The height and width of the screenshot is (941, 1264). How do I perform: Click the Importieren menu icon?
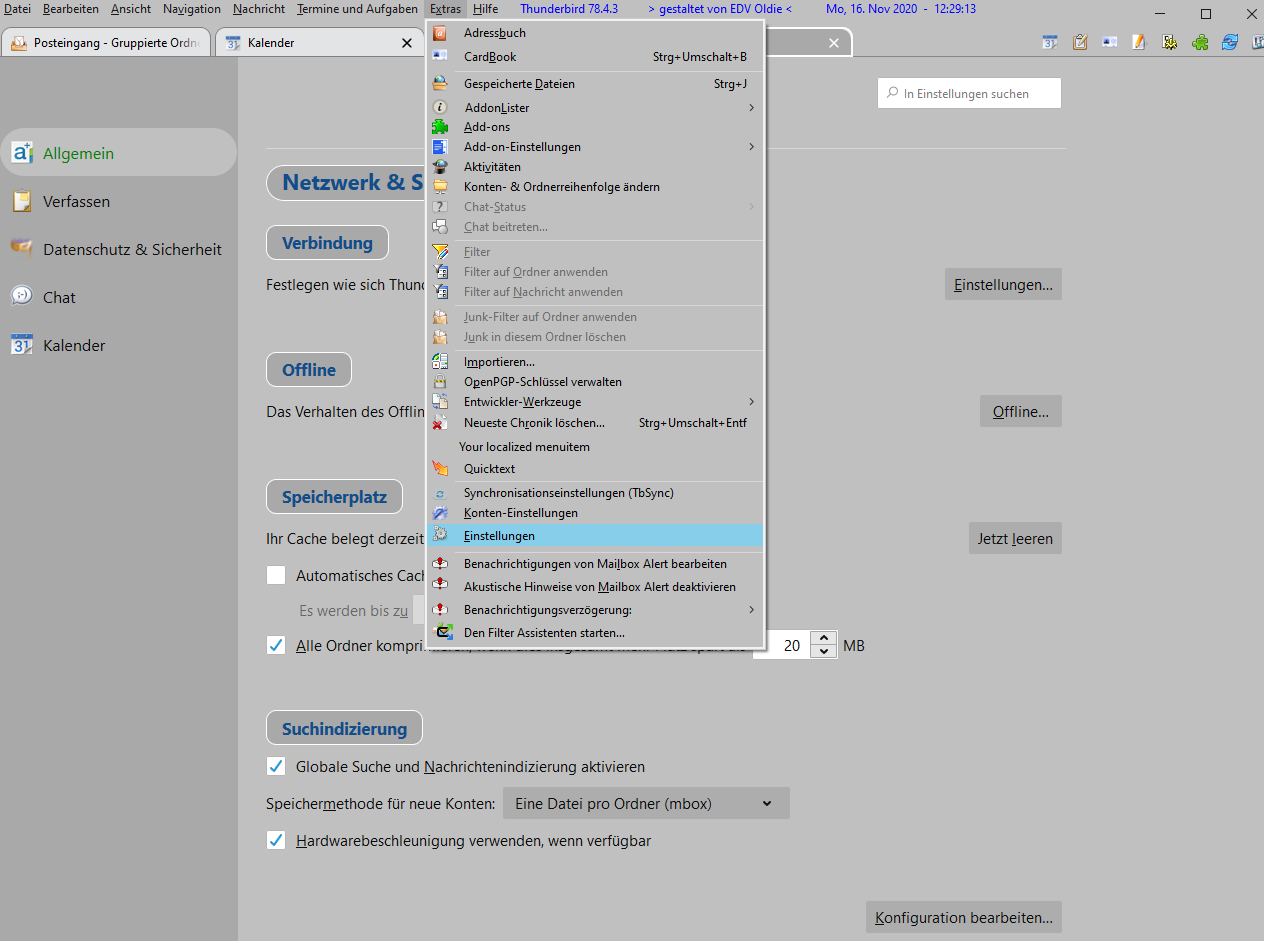click(x=440, y=362)
